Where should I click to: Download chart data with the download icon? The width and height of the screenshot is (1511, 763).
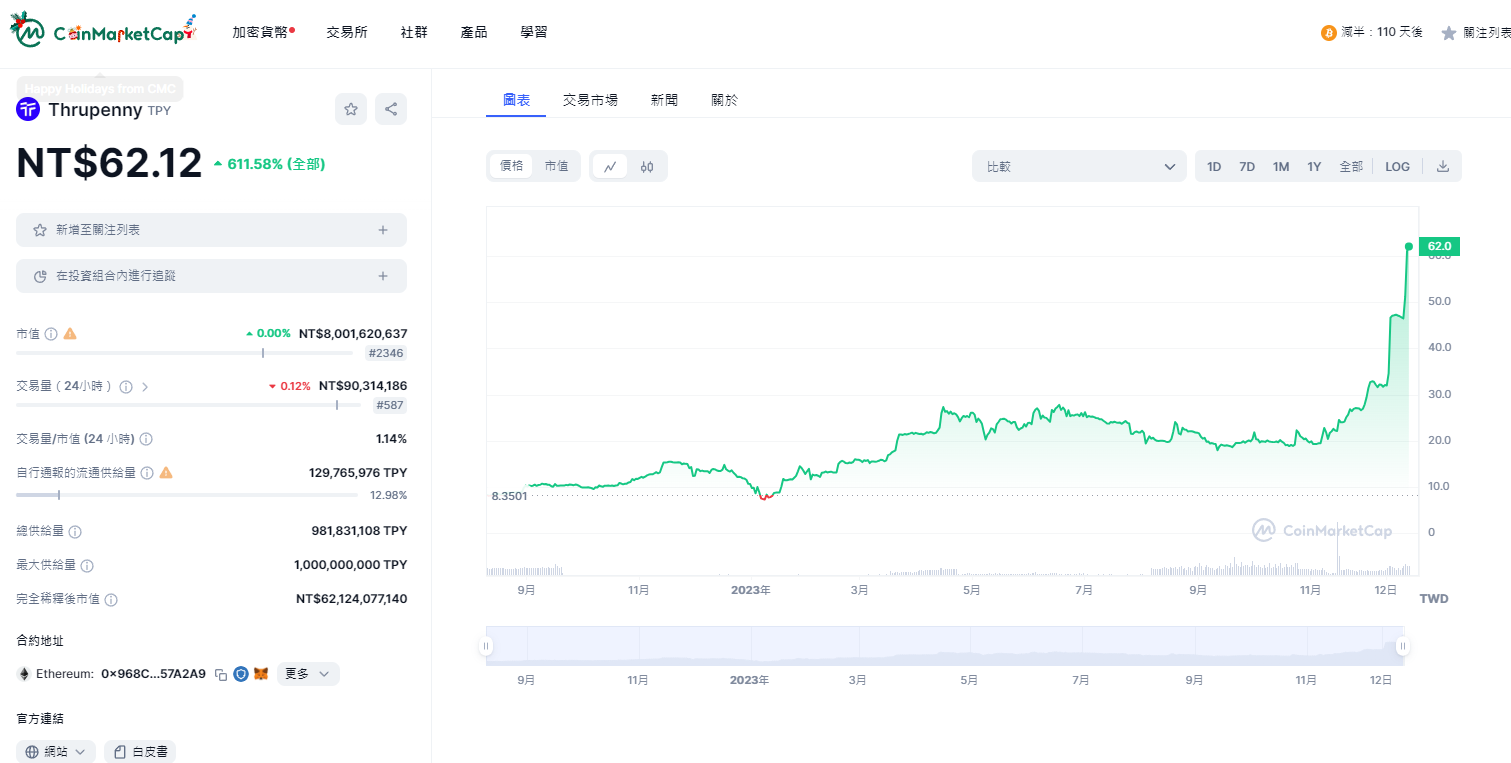[1442, 166]
